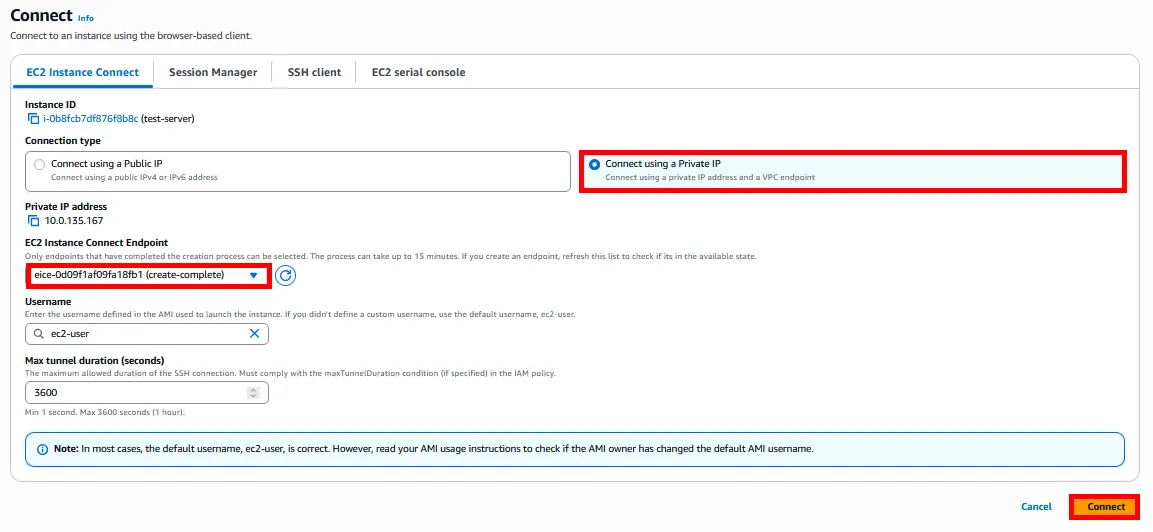
Task: Open the EC2 Instance Connect Endpoint dropdown
Action: tap(148, 275)
